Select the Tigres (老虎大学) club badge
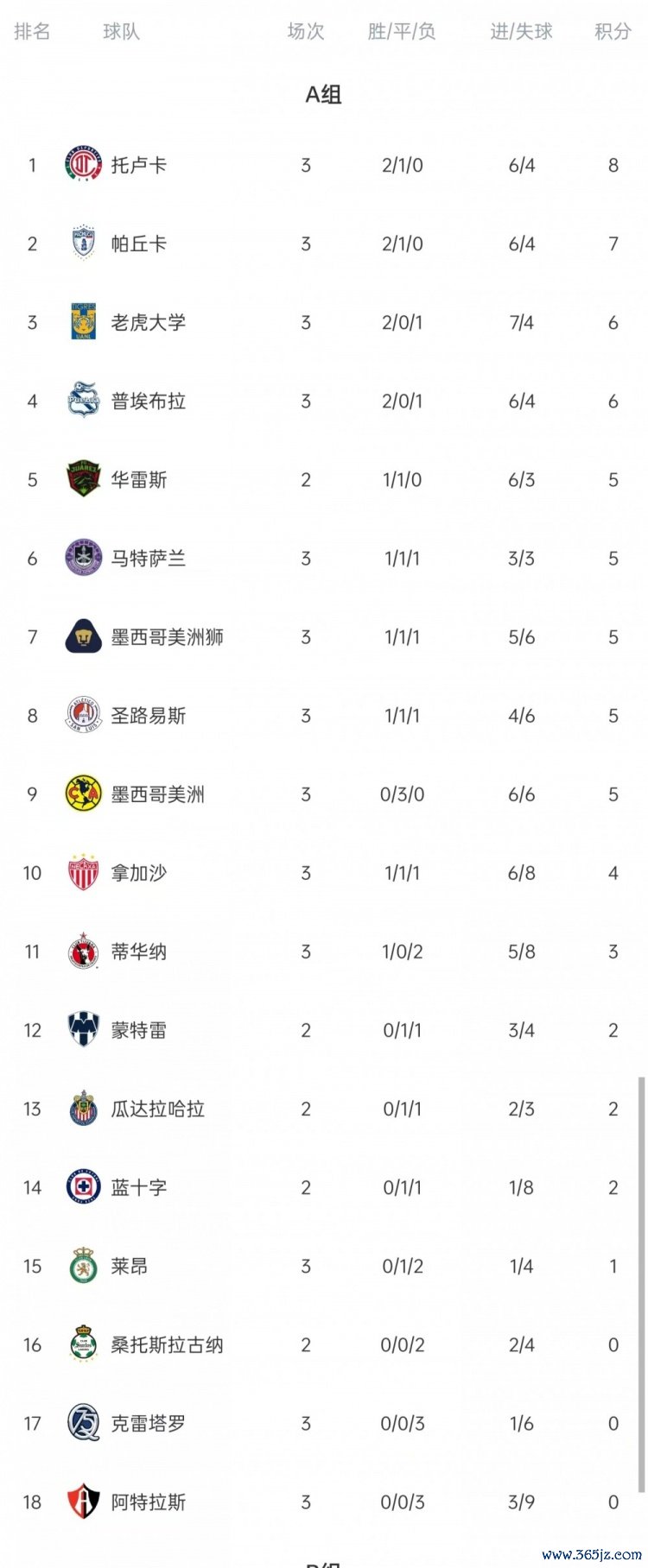648x1568 pixels. coord(83,322)
